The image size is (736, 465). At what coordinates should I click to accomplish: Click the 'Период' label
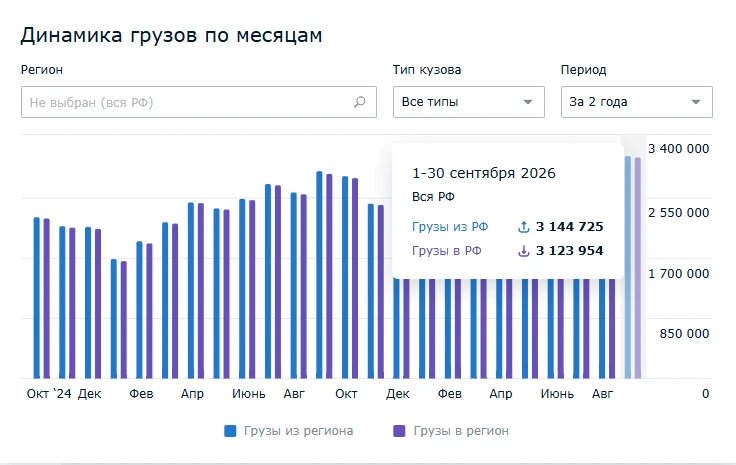[x=583, y=70]
